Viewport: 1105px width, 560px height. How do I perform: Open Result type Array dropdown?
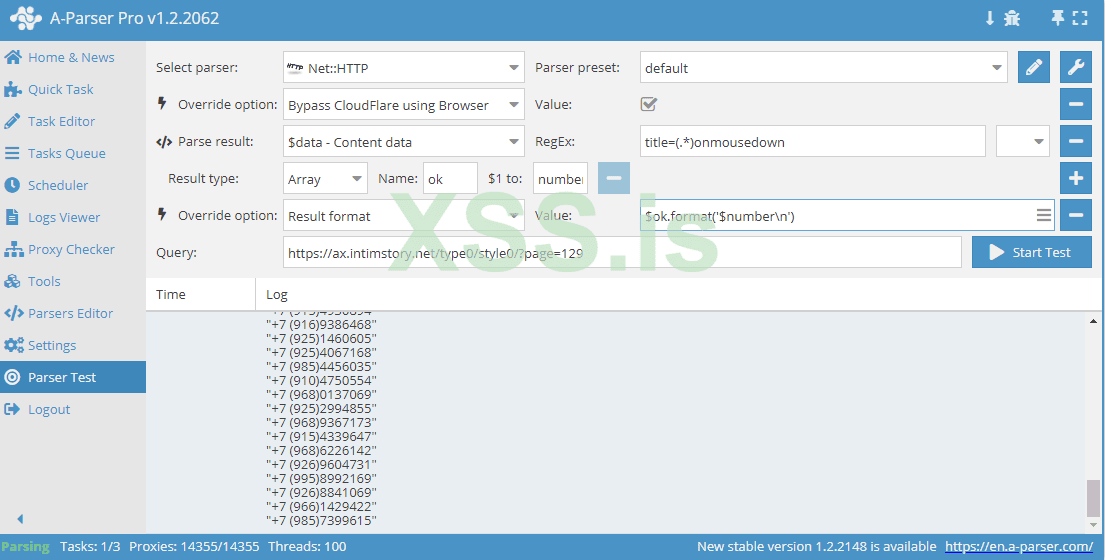point(325,179)
